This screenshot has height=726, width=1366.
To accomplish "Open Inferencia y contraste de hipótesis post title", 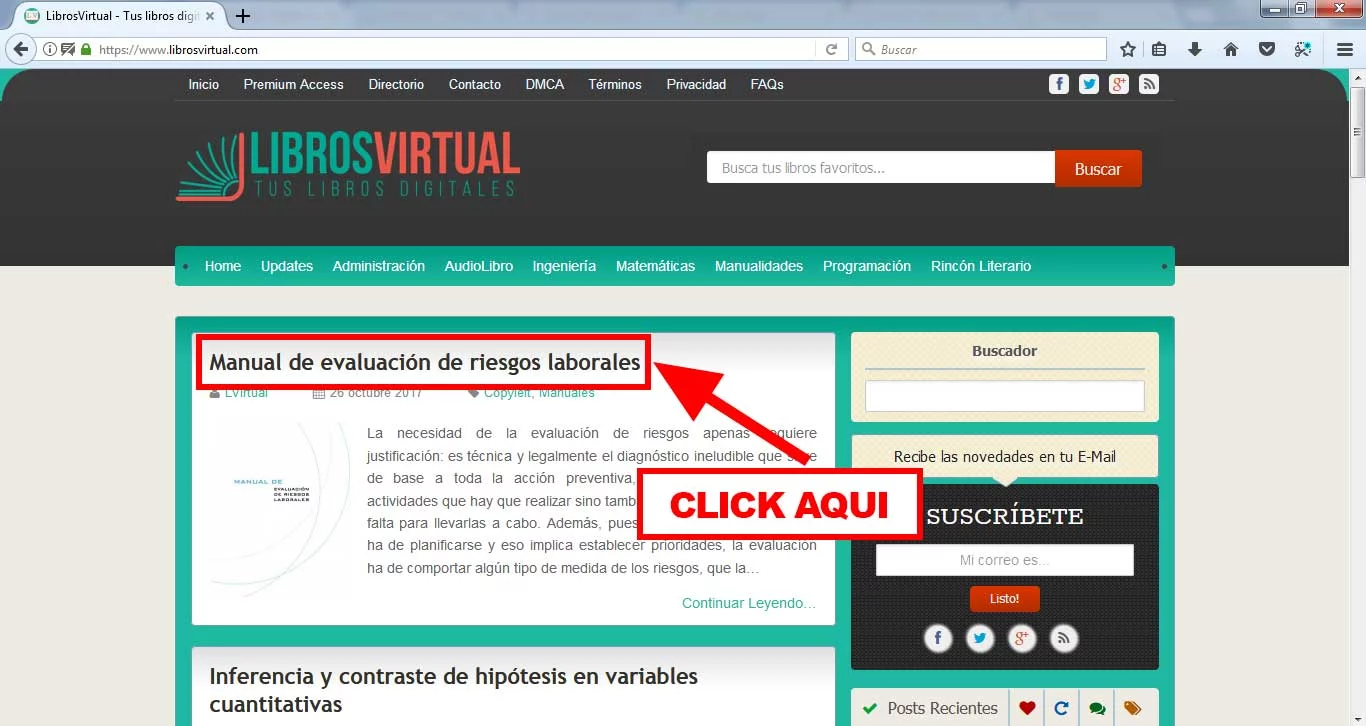I will tap(453, 690).
